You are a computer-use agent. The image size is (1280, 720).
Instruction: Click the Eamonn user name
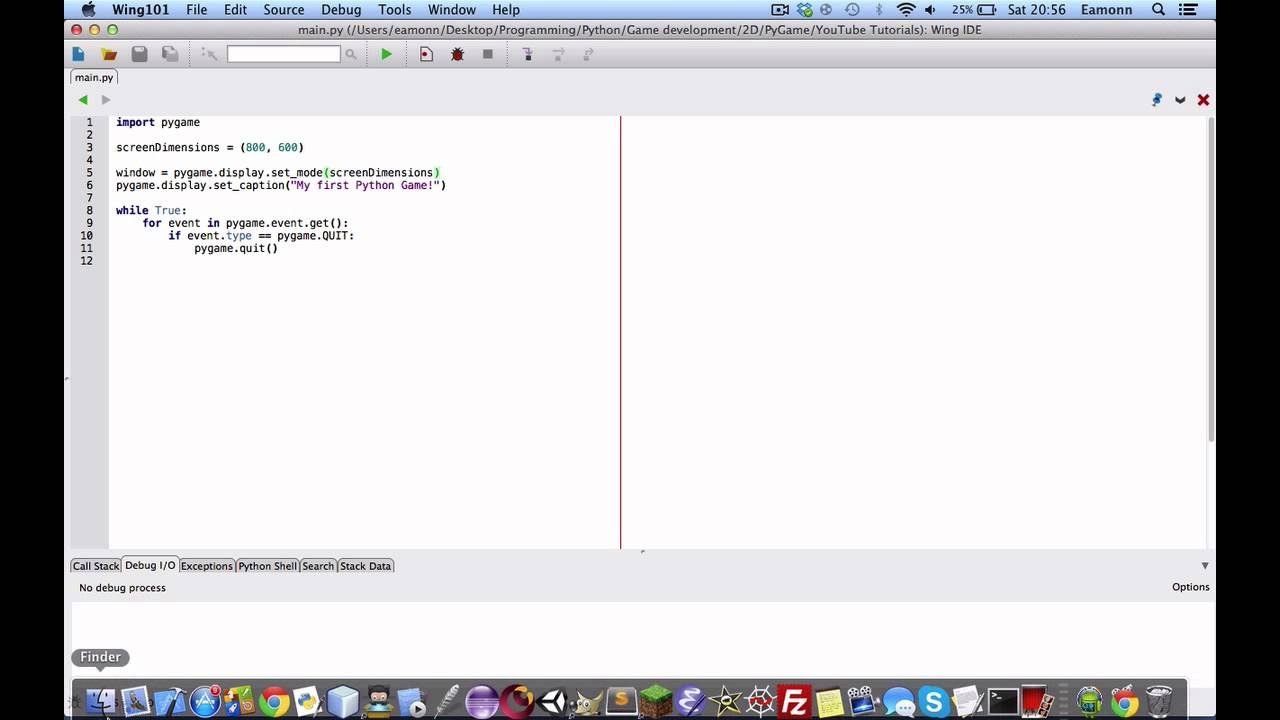click(1106, 9)
